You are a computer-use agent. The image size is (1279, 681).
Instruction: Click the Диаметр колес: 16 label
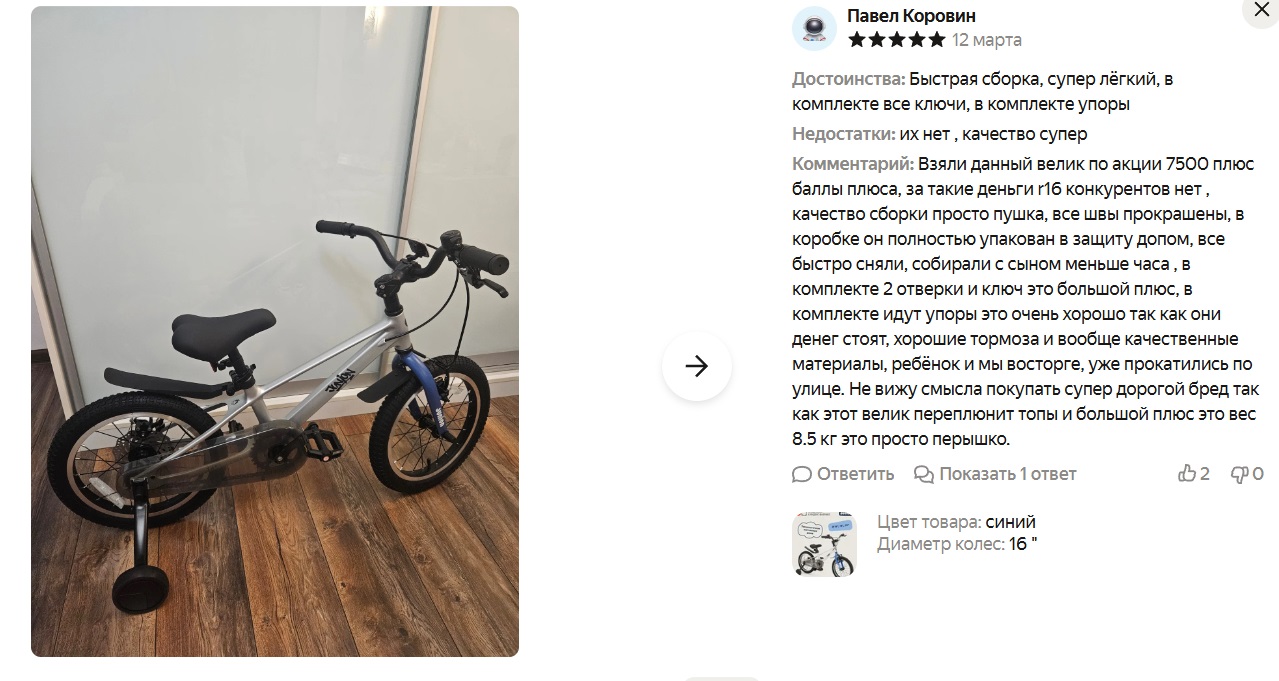coord(957,544)
